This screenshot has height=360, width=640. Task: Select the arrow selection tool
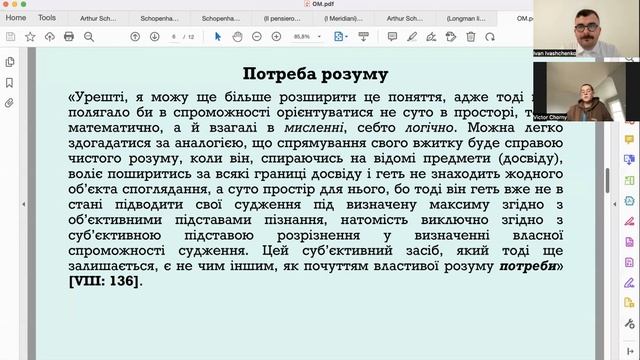[x=218, y=37]
